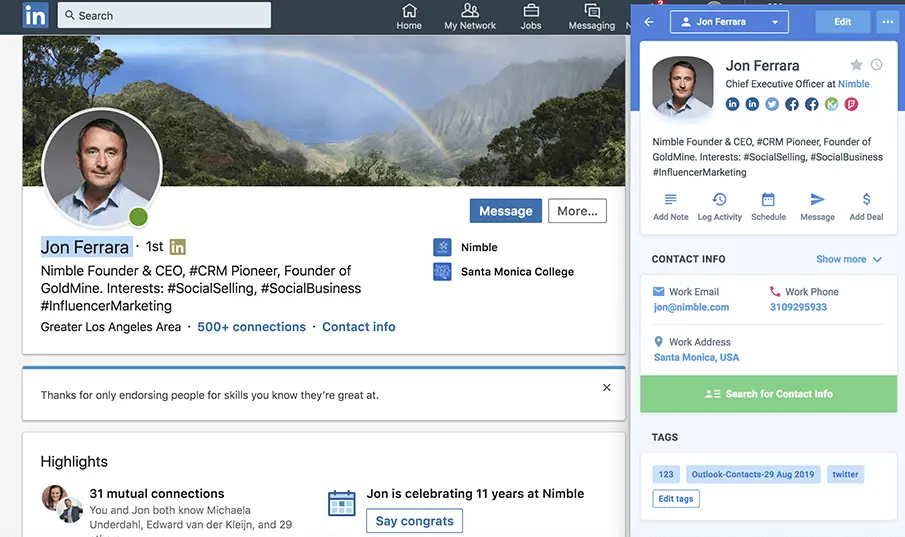Open Log Activity in Nimble panel

pyautogui.click(x=719, y=200)
